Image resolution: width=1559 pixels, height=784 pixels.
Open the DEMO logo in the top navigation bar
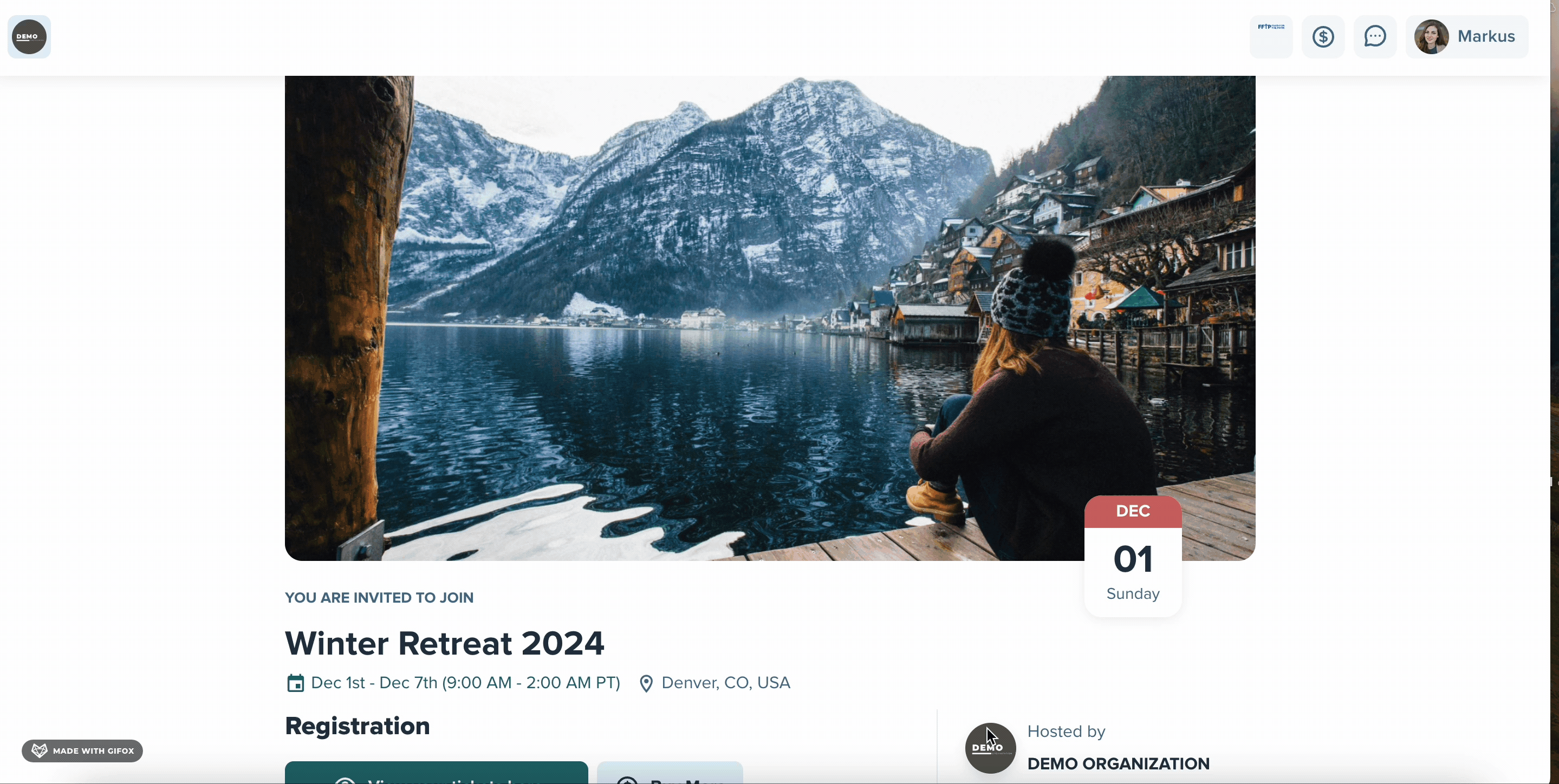[x=29, y=37]
